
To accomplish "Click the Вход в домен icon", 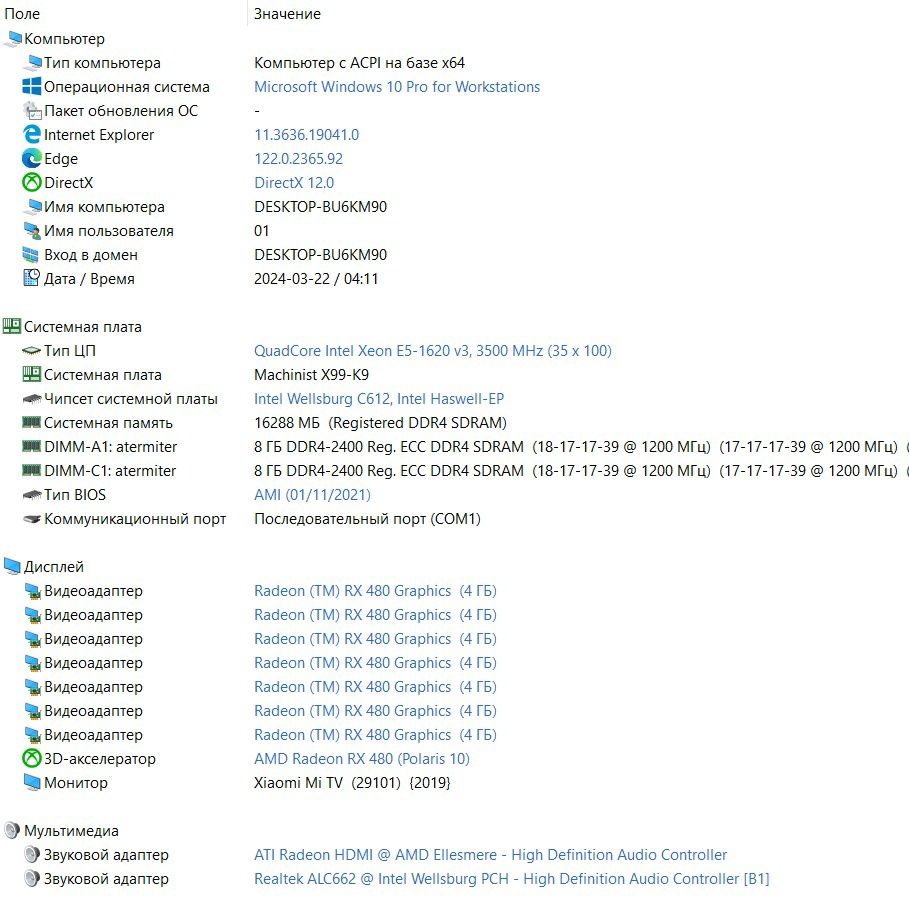I will tap(31, 255).
